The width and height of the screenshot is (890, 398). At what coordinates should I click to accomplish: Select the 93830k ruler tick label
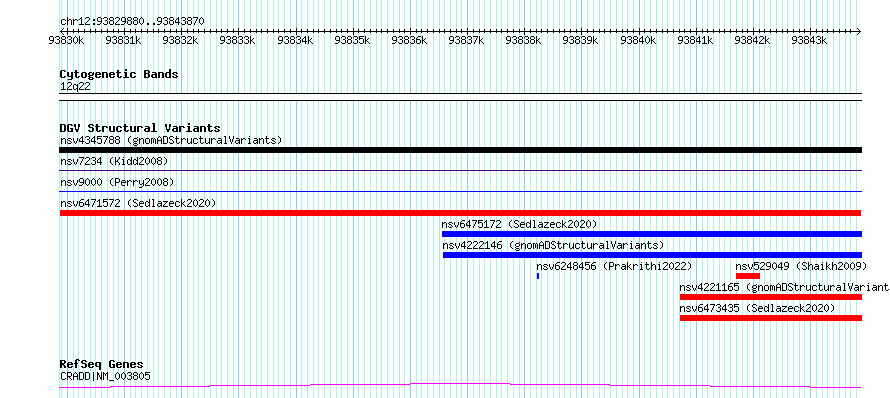[67, 40]
